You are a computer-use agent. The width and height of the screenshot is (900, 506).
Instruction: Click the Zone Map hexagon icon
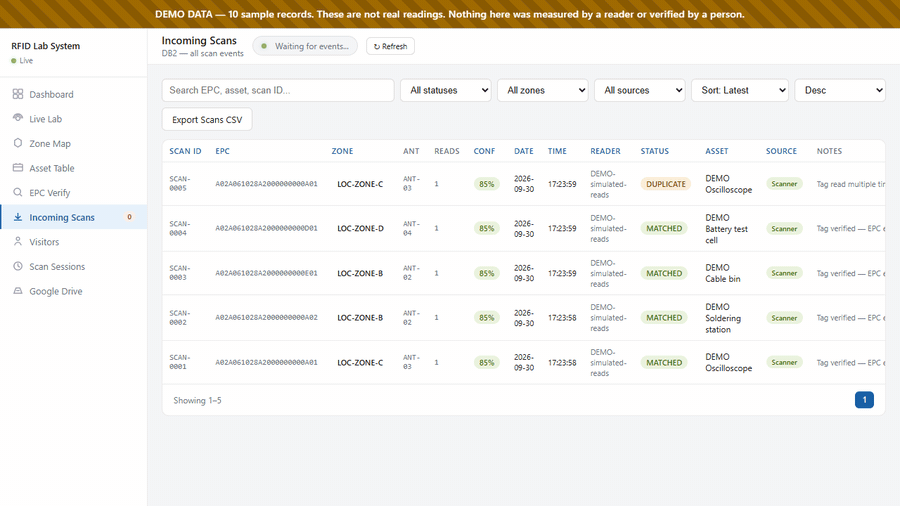18,143
